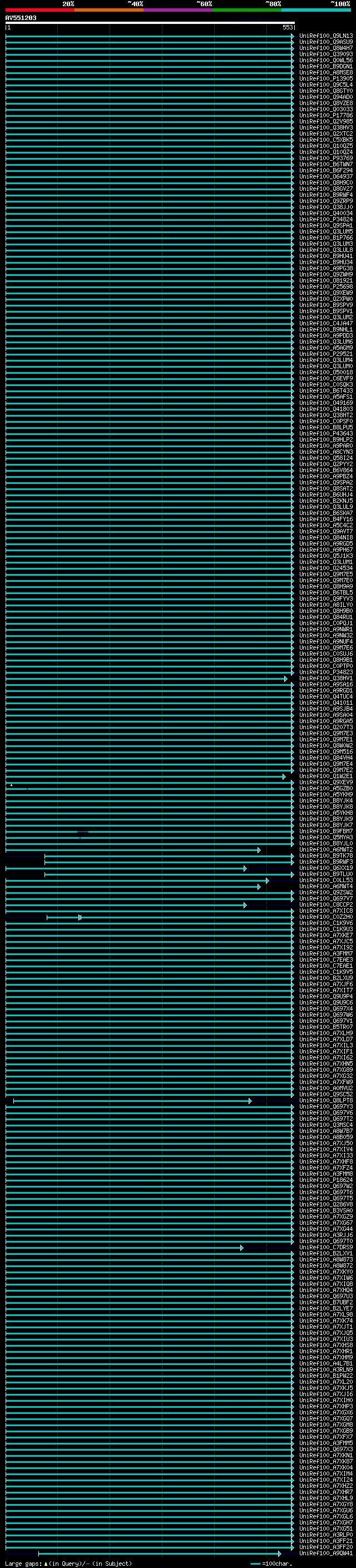Select the cyan ~100% identity legend segment

click(x=317, y=10)
